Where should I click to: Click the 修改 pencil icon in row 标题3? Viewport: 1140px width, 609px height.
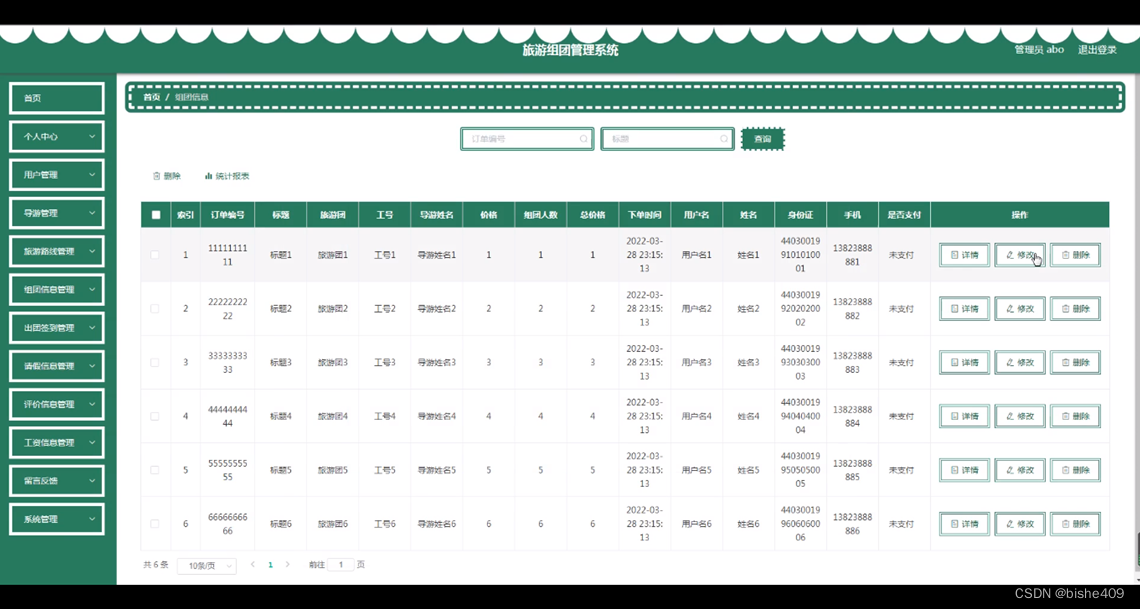[1010, 363]
